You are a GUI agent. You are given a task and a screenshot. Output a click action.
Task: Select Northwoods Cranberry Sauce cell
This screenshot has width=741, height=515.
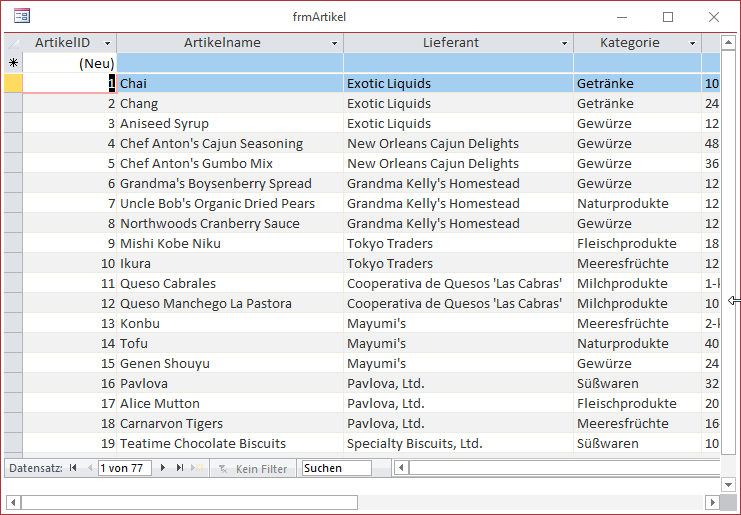pyautogui.click(x=230, y=223)
